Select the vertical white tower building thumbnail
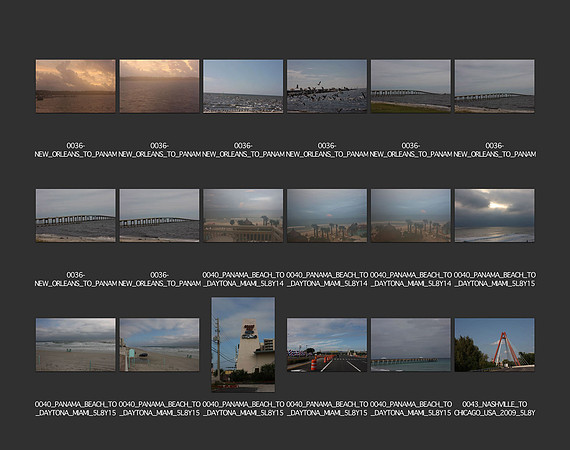The image size is (570, 450). (243, 345)
